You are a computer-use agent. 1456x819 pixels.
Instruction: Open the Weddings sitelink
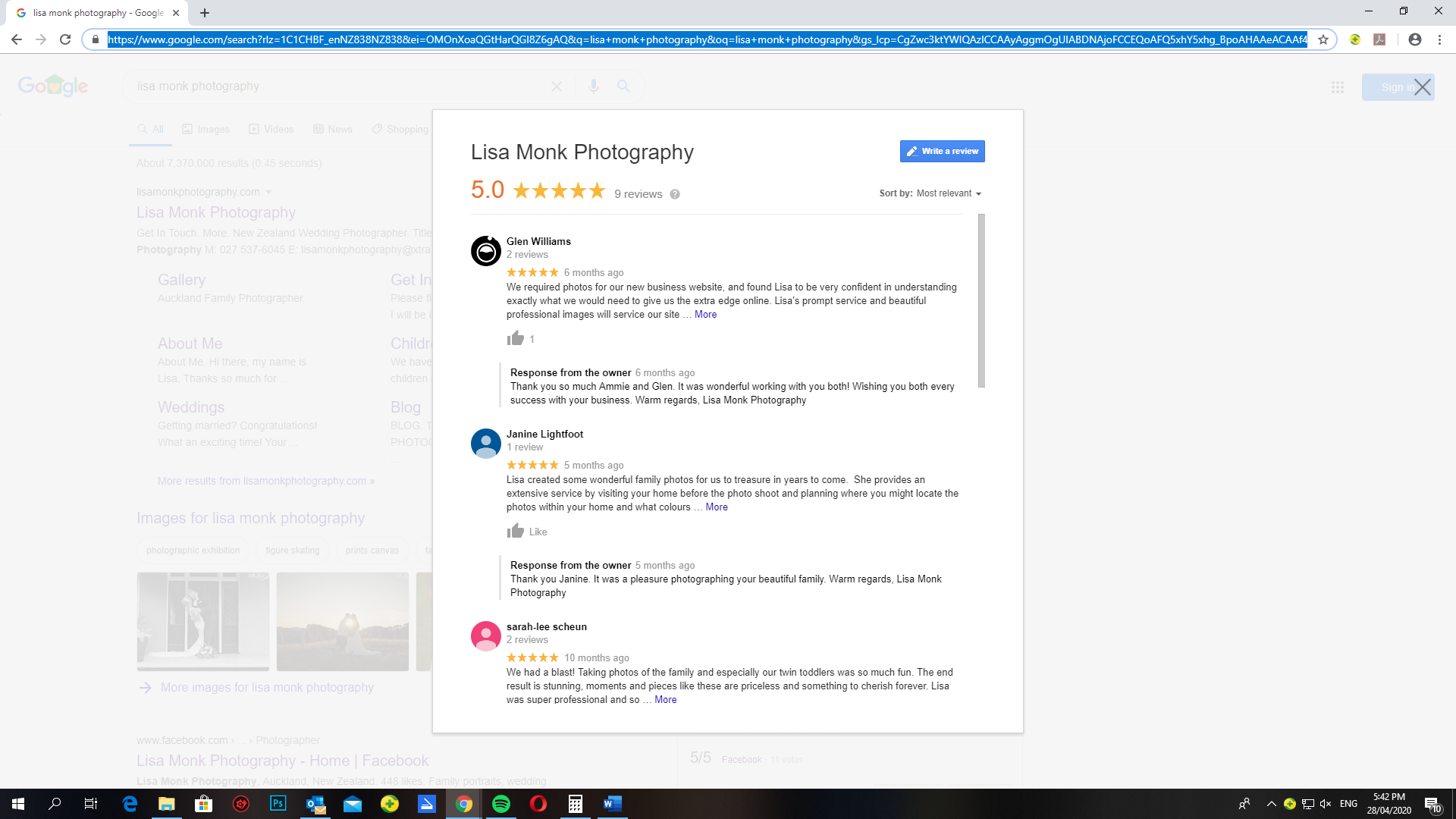[191, 407]
